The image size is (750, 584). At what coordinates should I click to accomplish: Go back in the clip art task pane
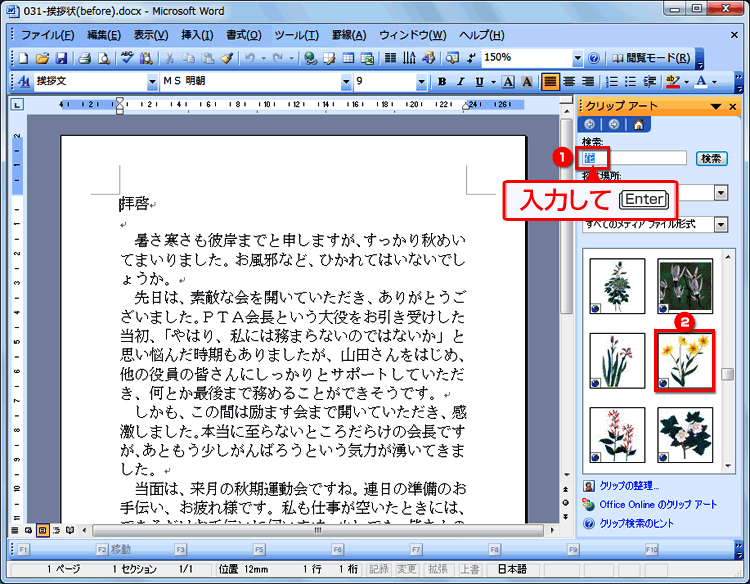(x=590, y=124)
